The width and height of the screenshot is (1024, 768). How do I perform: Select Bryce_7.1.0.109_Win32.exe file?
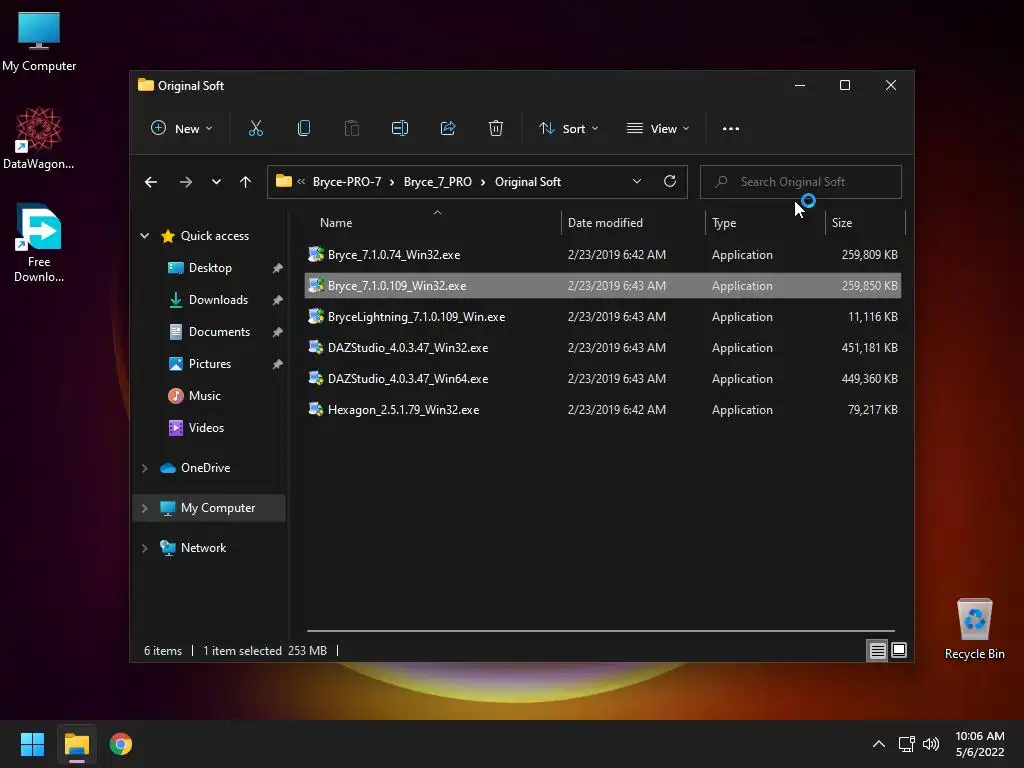[x=603, y=286]
